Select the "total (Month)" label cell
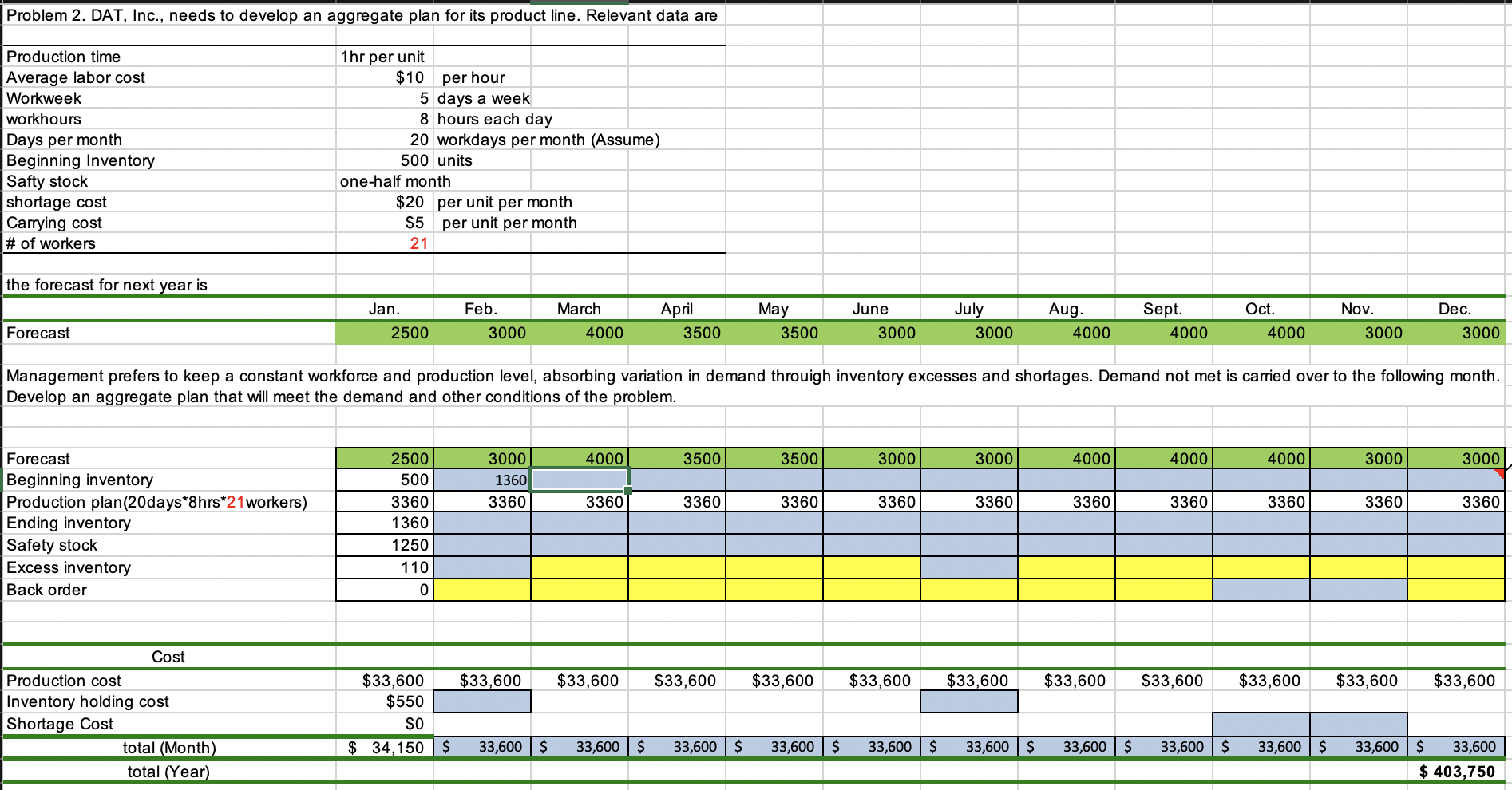This screenshot has width=1512, height=790. 169,748
